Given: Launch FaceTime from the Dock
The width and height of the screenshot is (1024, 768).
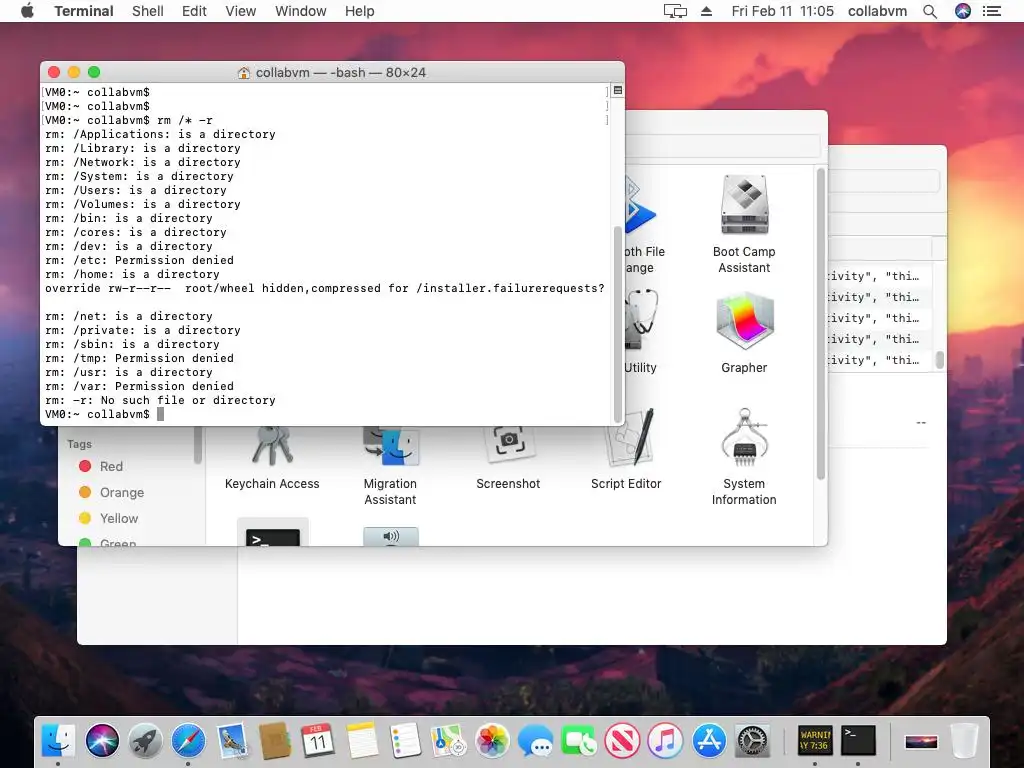Looking at the screenshot, I should tap(578, 741).
